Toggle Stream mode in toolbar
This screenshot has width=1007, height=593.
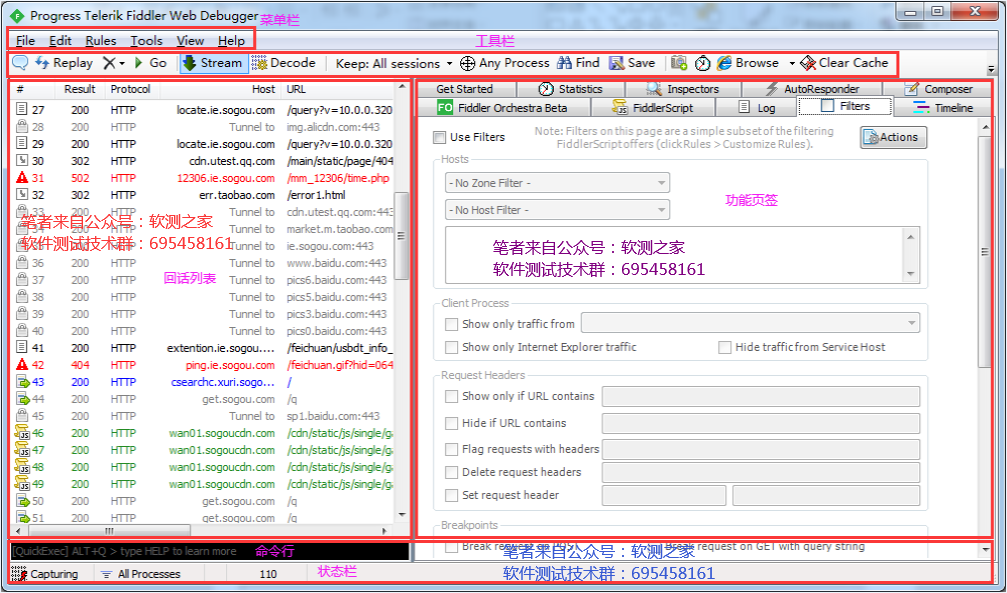[213, 63]
